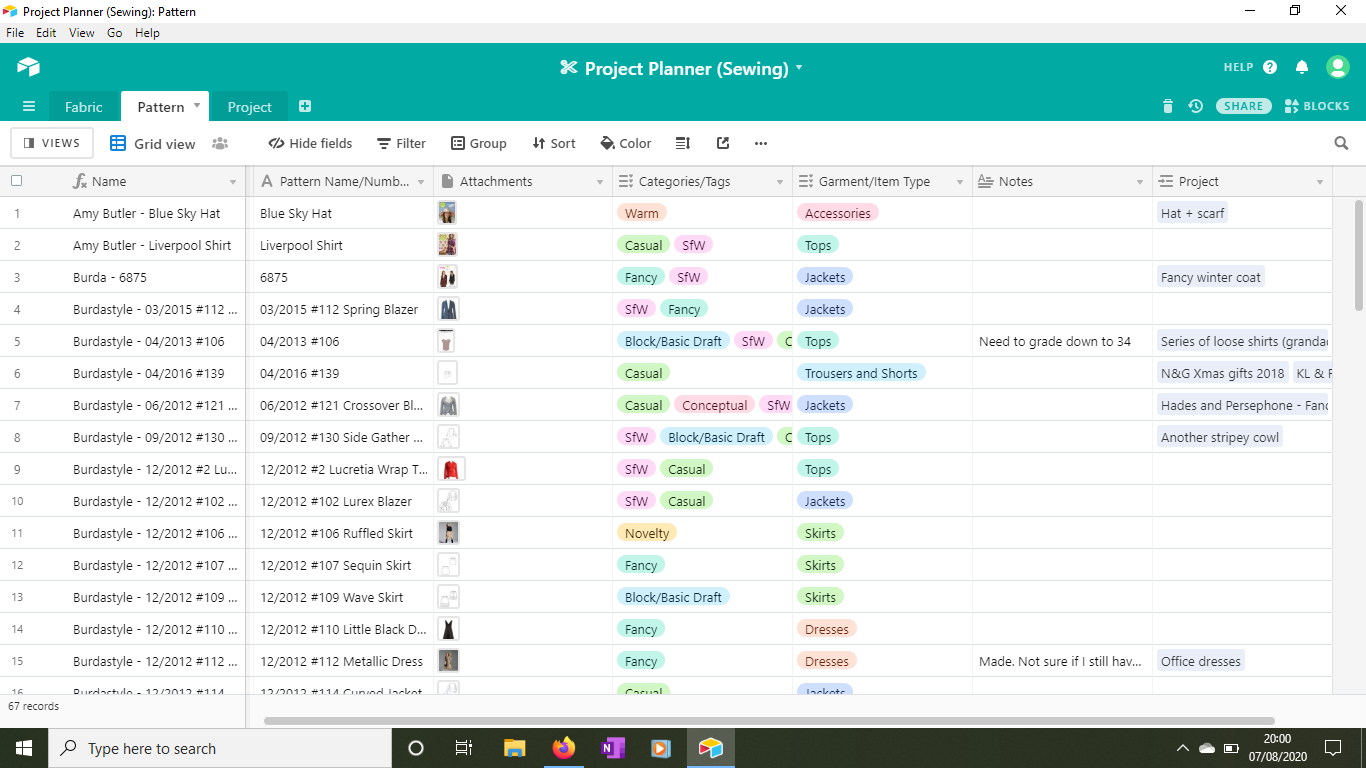
Task: Open the File menu
Action: click(x=15, y=33)
